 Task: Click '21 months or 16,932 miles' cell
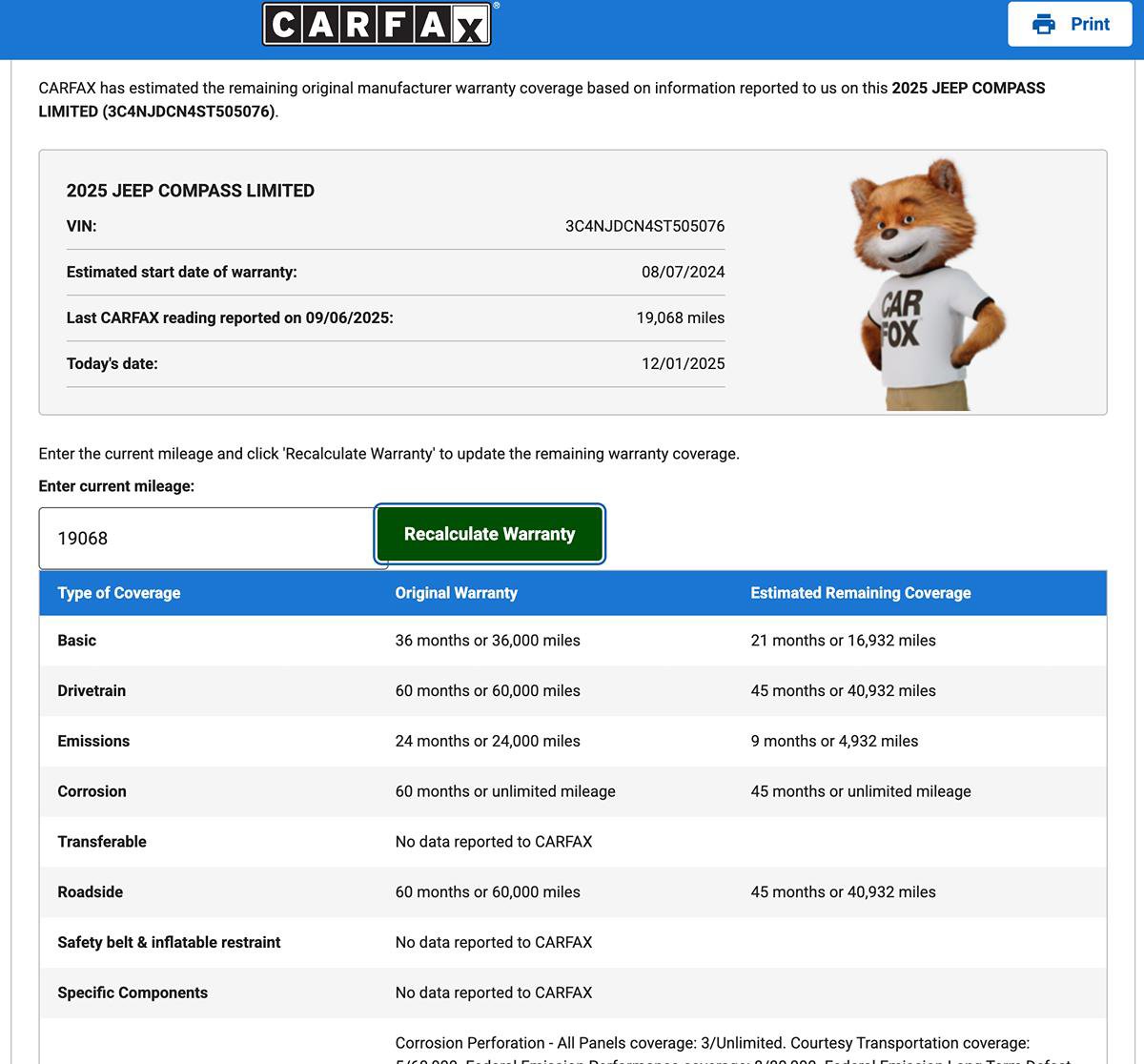(844, 641)
